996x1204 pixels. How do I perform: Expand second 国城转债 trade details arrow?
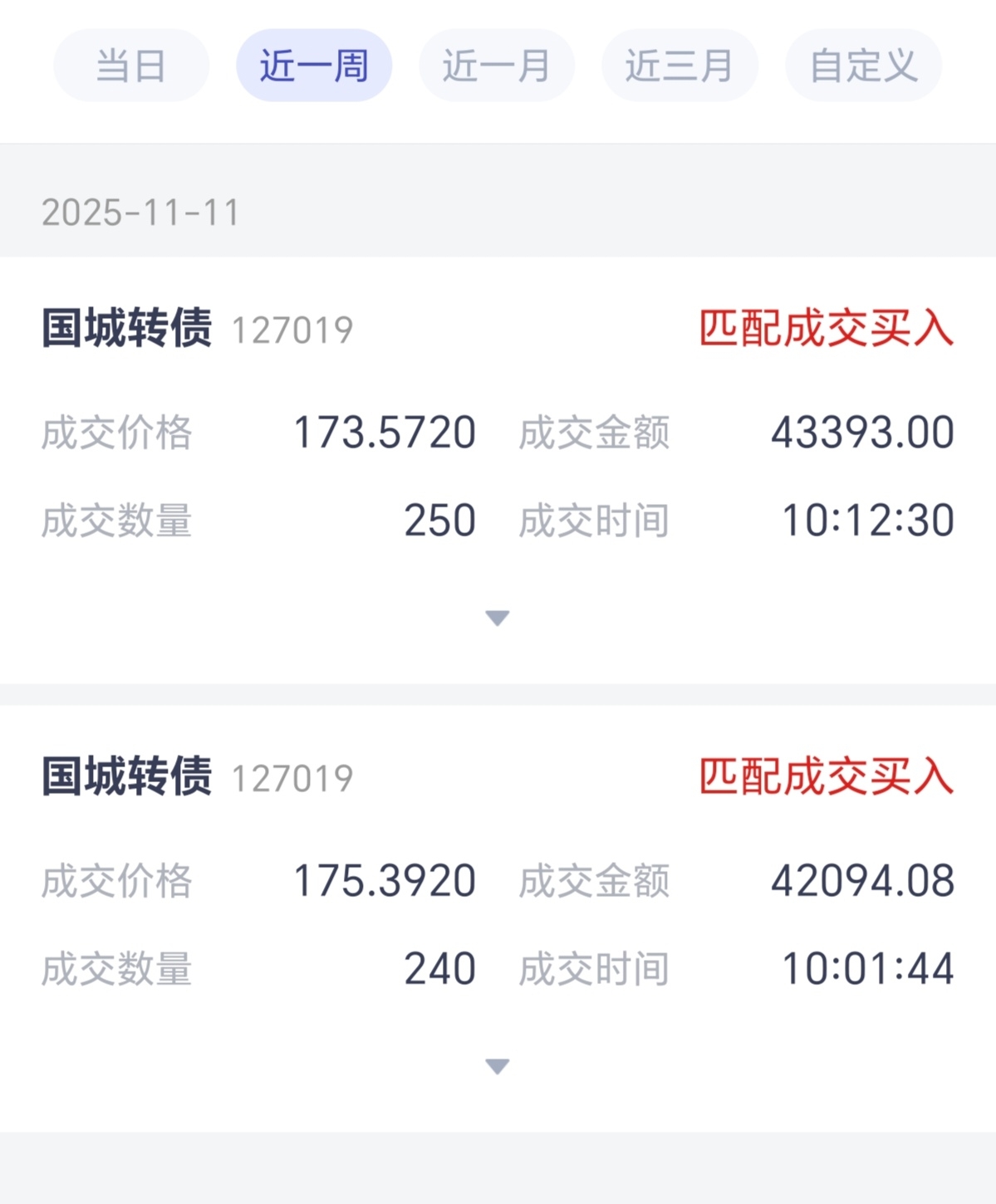[497, 1066]
